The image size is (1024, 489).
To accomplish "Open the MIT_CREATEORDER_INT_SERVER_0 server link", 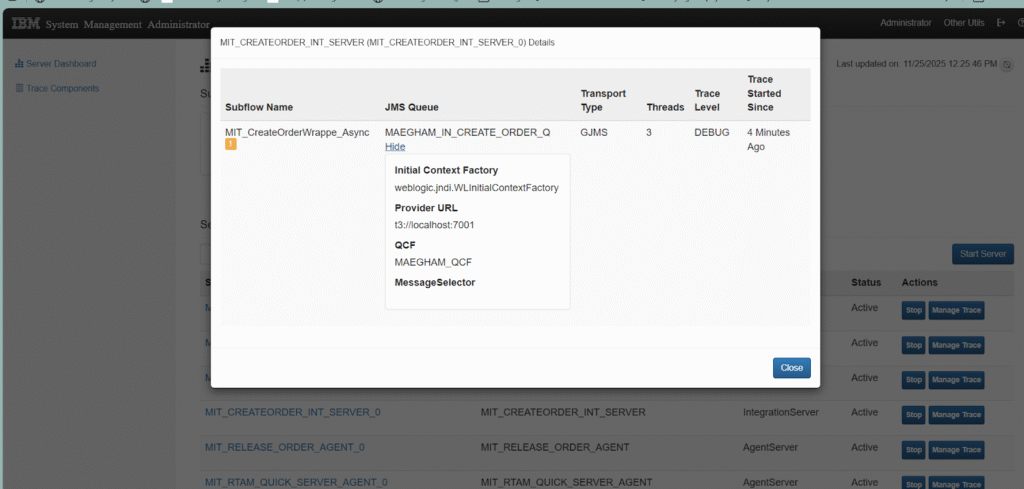I will (292, 412).
